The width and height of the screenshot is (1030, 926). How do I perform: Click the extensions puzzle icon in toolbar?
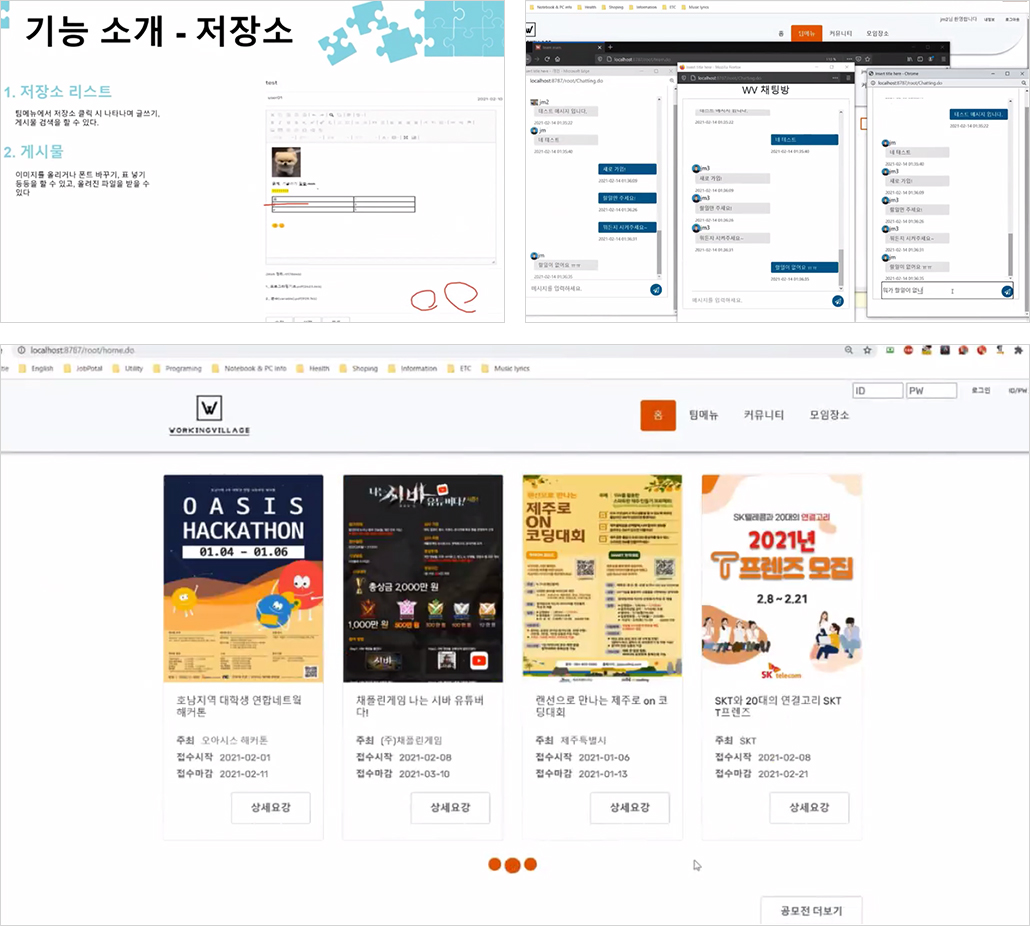coord(1018,350)
